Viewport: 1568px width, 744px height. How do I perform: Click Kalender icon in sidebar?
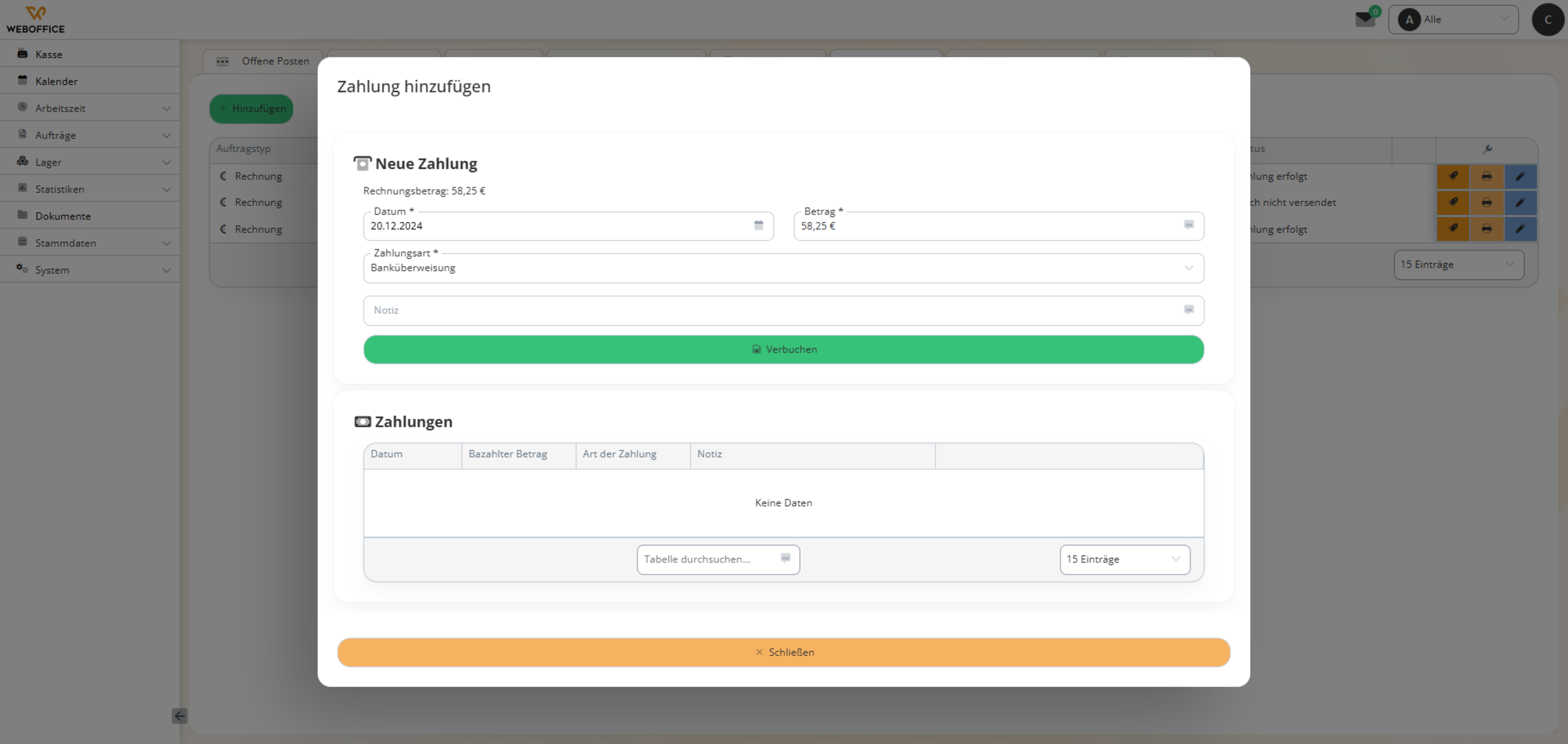point(22,80)
